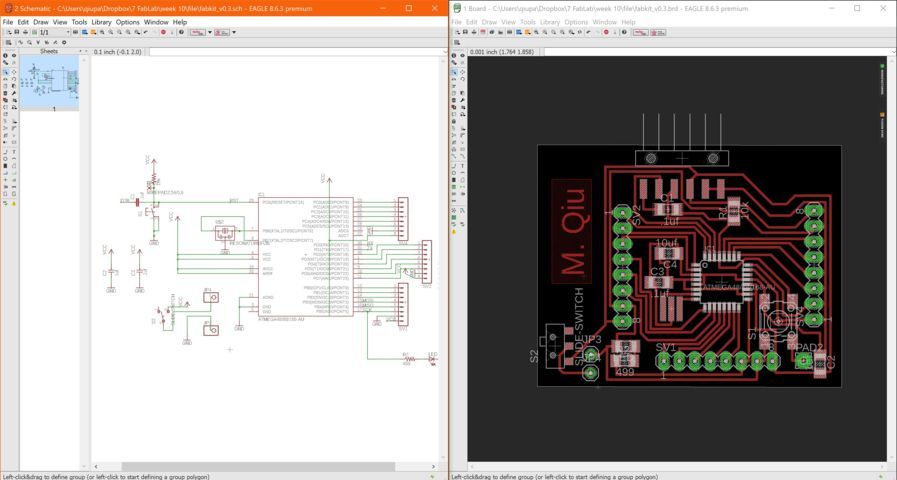Image resolution: width=897 pixels, height=480 pixels.
Task: Click Grid icon in Schematic parameter toolbar
Action: tap(9, 42)
